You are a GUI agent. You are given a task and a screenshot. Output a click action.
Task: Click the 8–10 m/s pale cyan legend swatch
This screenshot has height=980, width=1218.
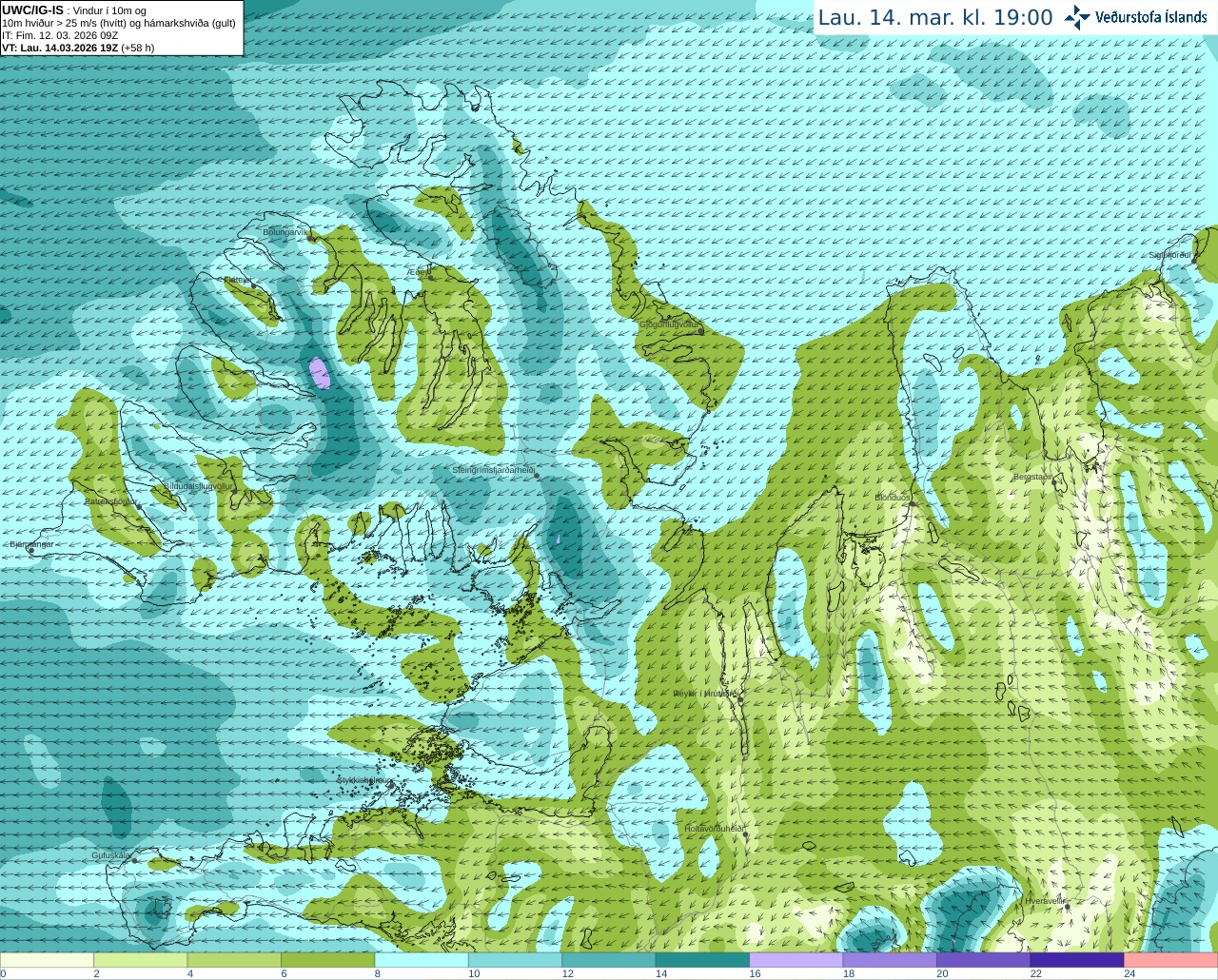tap(422, 960)
